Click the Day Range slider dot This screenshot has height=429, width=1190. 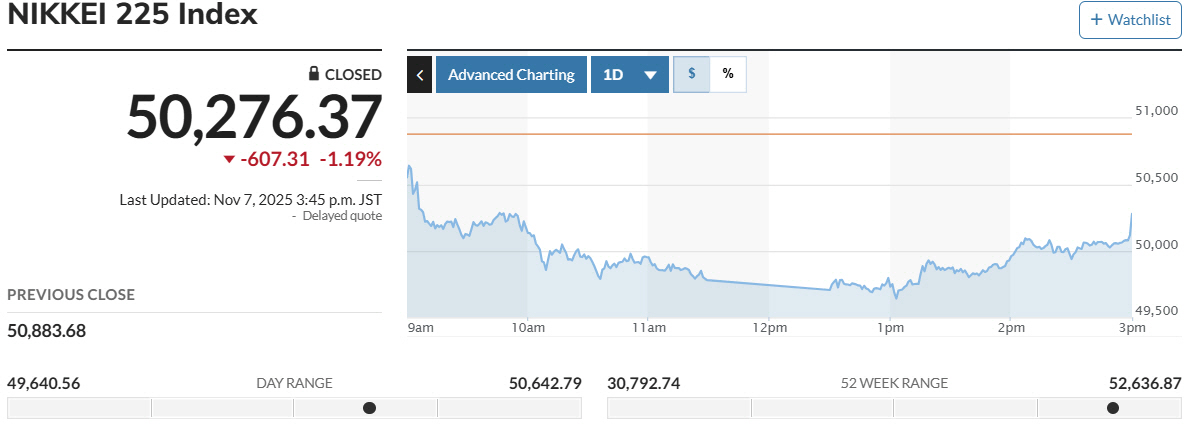click(369, 407)
